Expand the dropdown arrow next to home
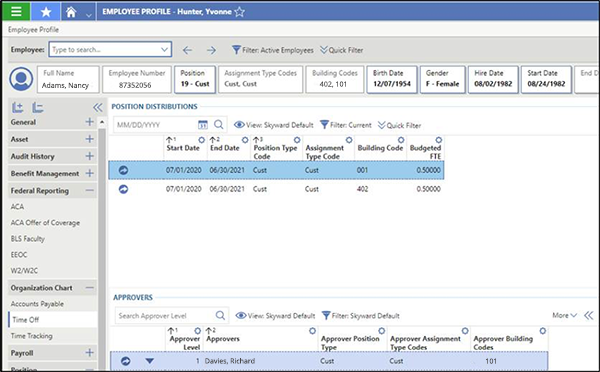Viewport: 600px width, 372px height. [x=89, y=15]
